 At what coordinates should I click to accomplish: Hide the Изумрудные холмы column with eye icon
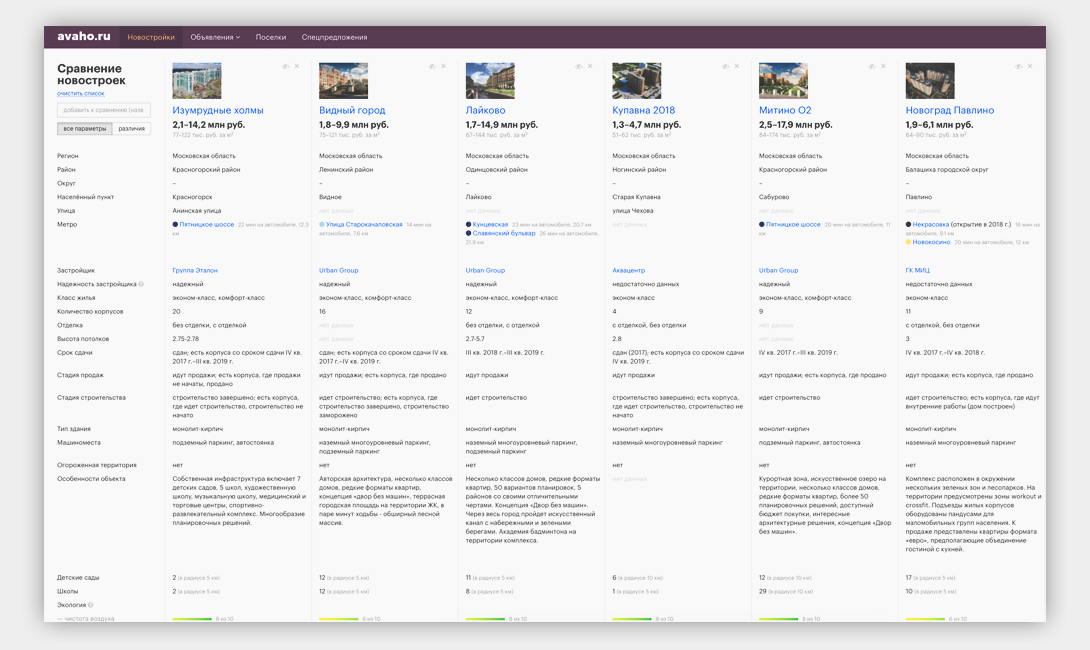click(x=285, y=67)
